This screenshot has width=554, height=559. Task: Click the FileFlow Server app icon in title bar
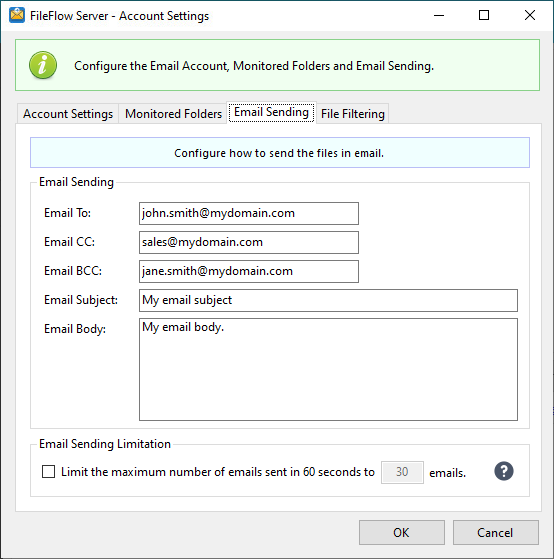pos(17,15)
